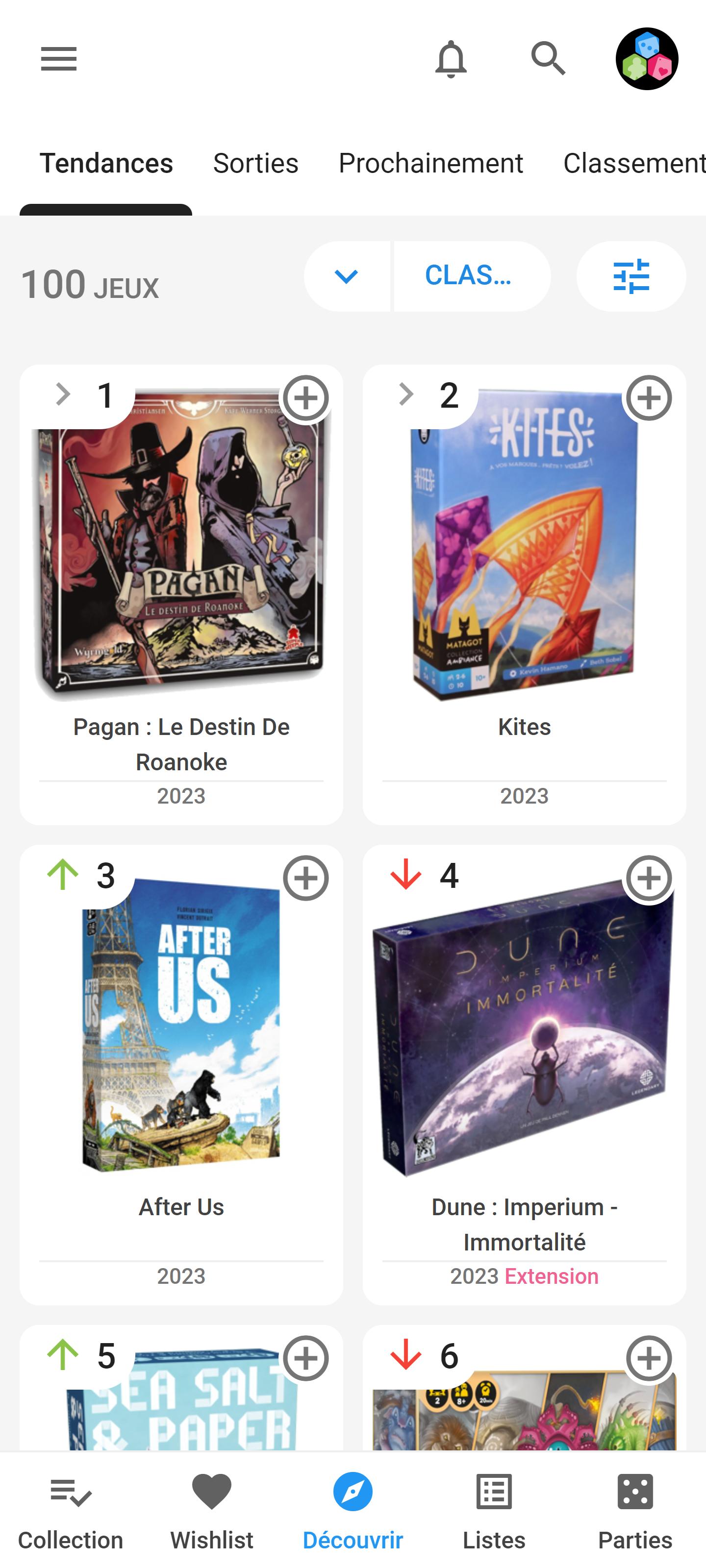Switch to the Prochainement tab
This screenshot has width=706, height=1568.
(x=430, y=163)
